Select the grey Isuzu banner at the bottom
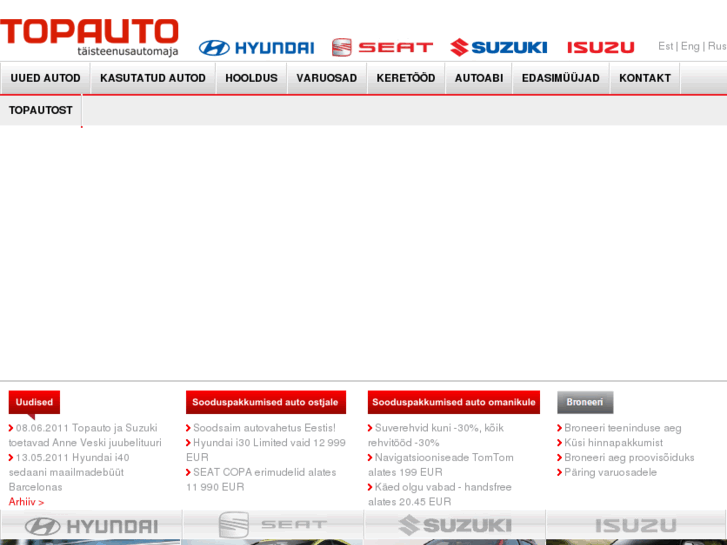The height and width of the screenshot is (545, 727). (636, 526)
